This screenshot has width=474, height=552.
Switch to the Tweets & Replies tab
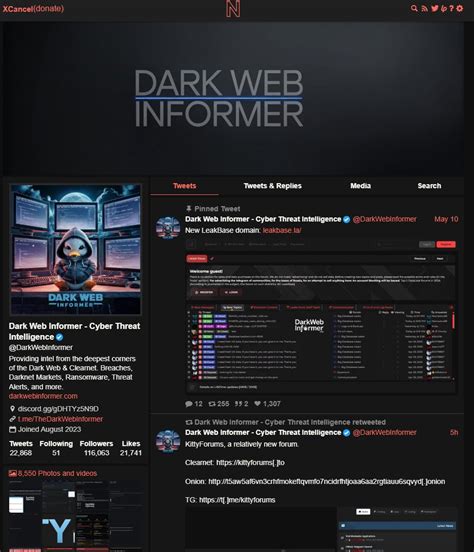tap(273, 186)
